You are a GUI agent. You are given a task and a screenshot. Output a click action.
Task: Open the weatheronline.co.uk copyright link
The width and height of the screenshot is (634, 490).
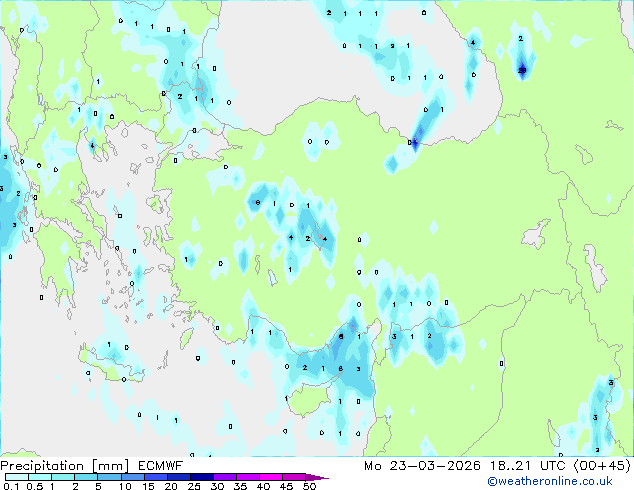click(549, 481)
